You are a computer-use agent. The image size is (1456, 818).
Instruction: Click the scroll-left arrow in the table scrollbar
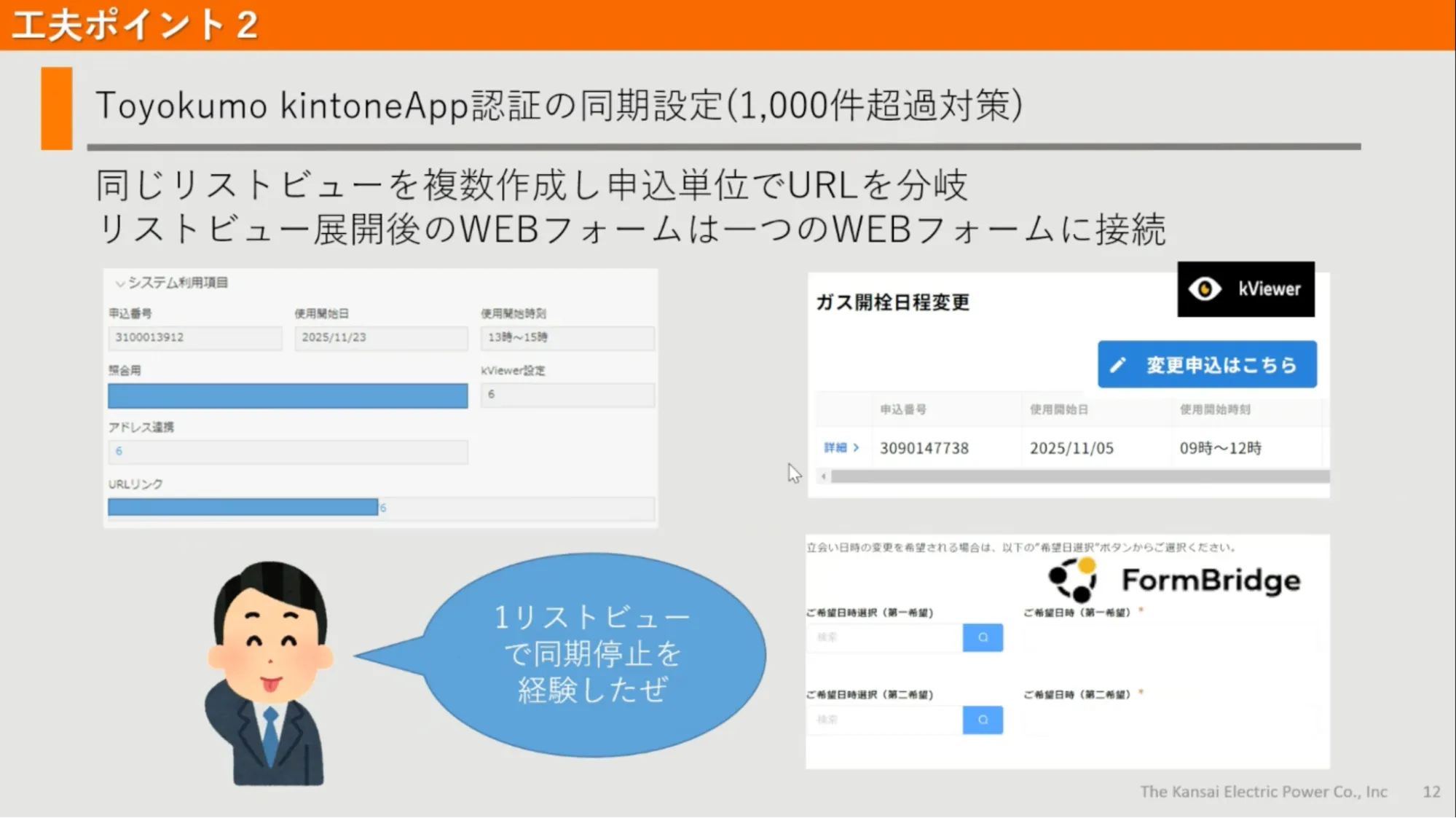tap(824, 476)
